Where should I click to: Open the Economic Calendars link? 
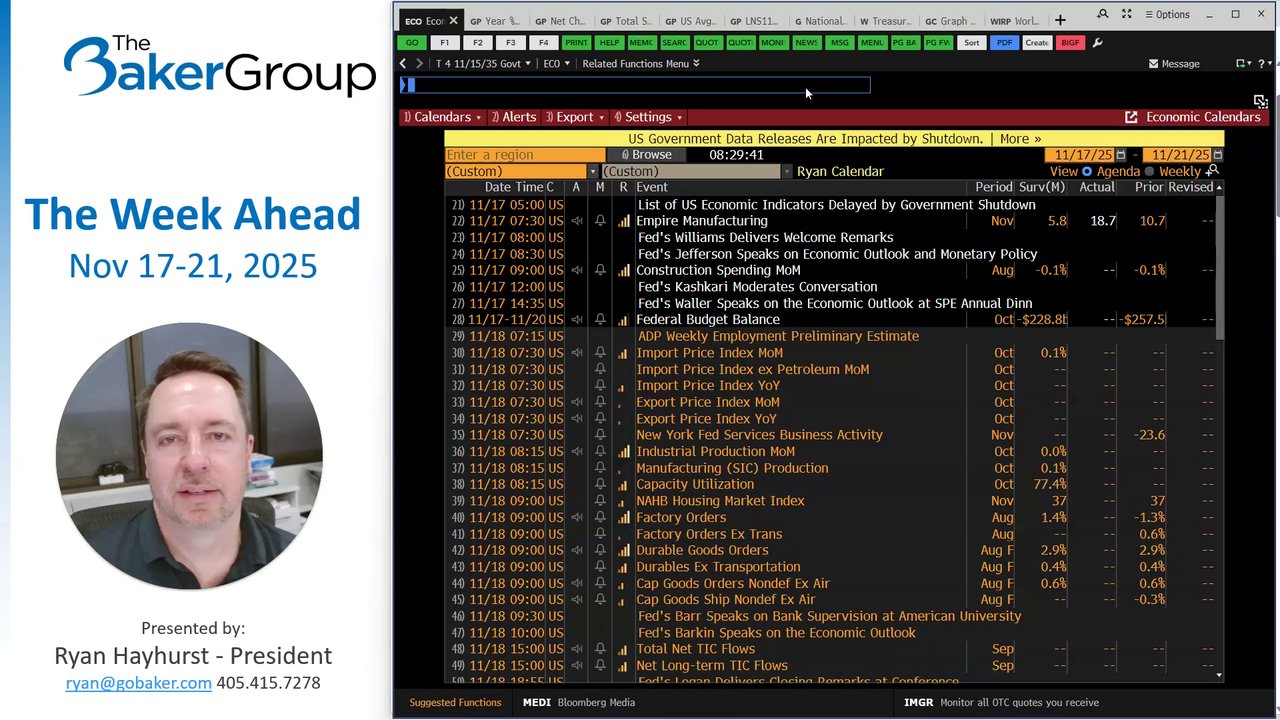[1192, 117]
